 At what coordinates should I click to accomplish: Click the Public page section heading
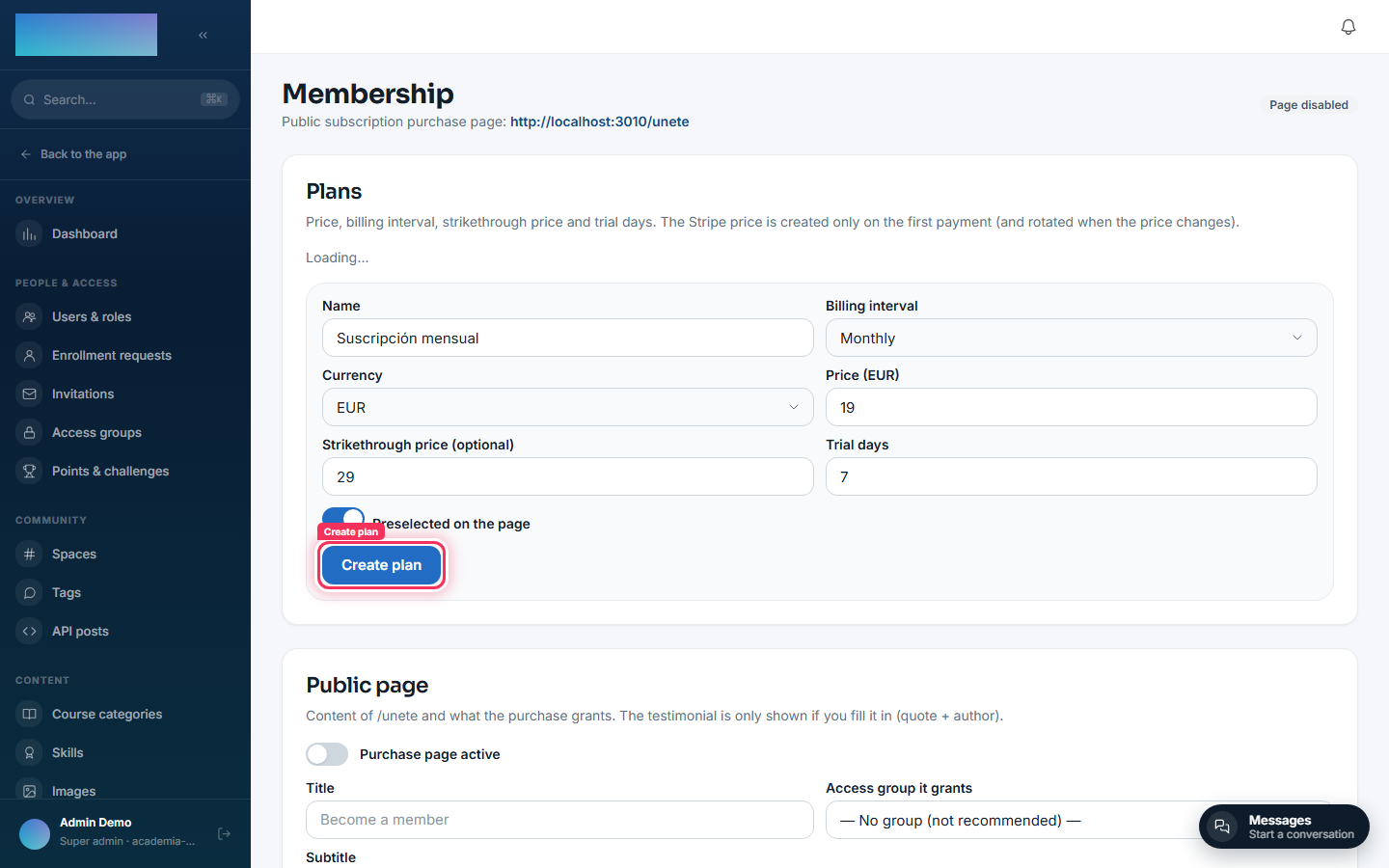367,685
